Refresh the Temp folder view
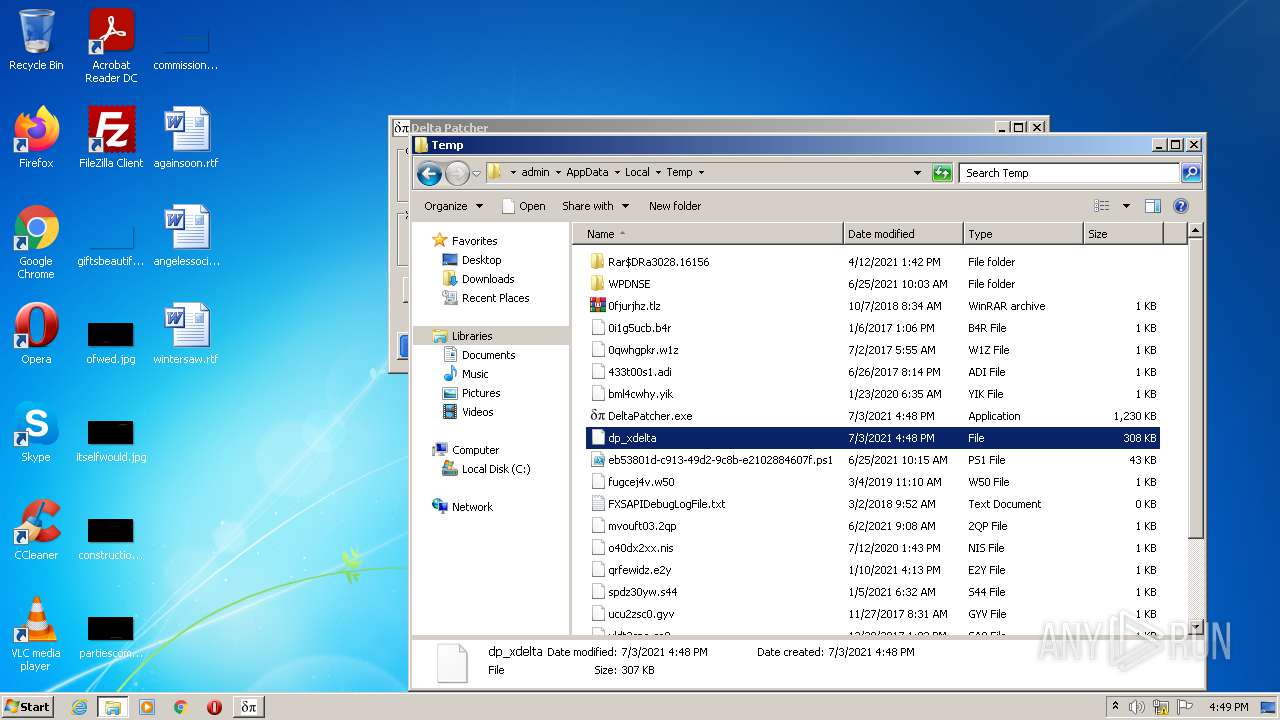1280x720 pixels. 942,173
